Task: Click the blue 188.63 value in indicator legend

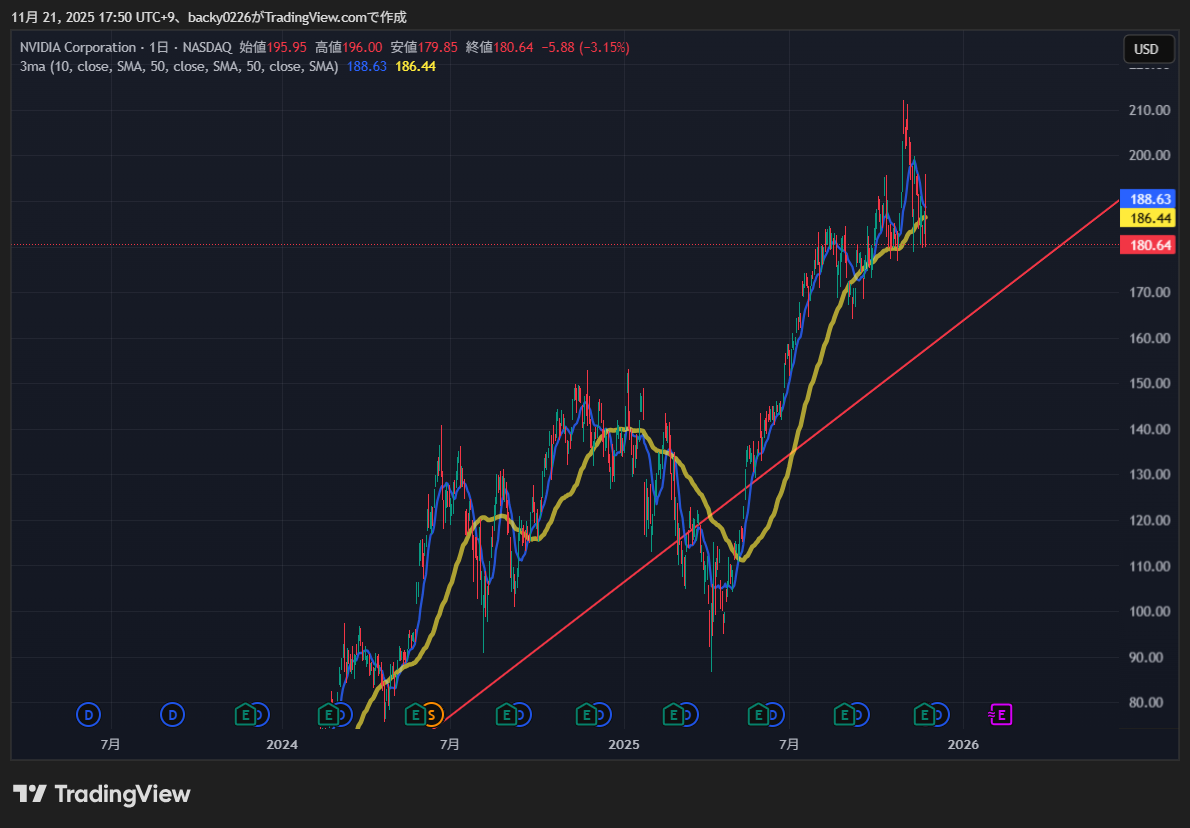Action: tap(367, 66)
